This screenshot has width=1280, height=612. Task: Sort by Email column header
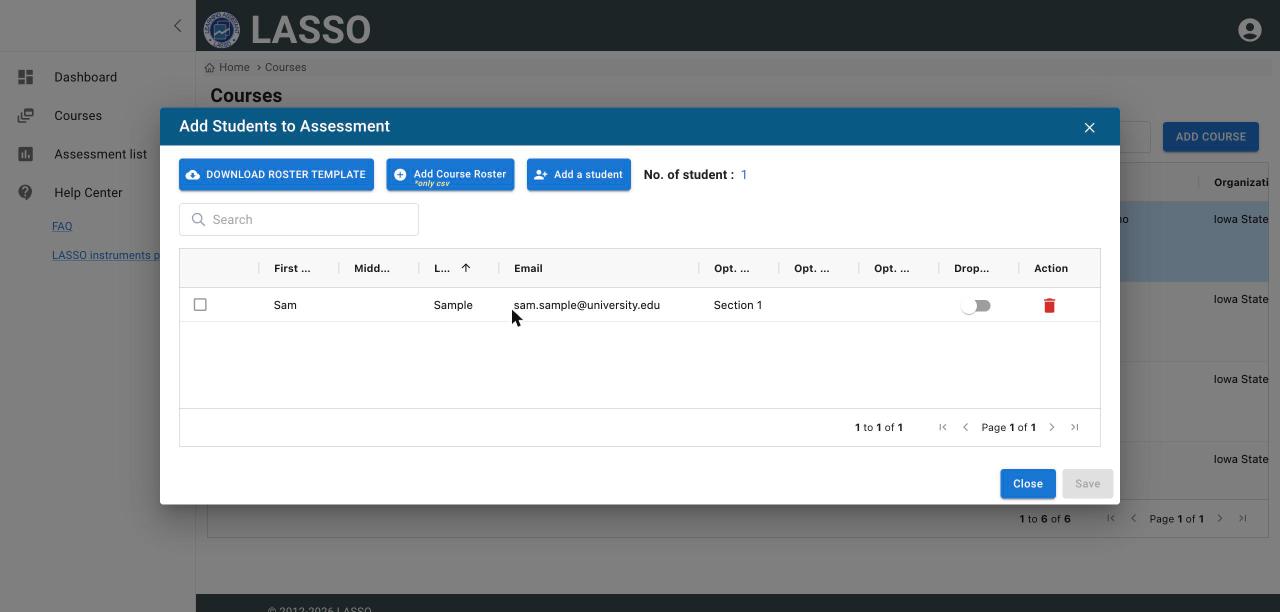pos(528,268)
